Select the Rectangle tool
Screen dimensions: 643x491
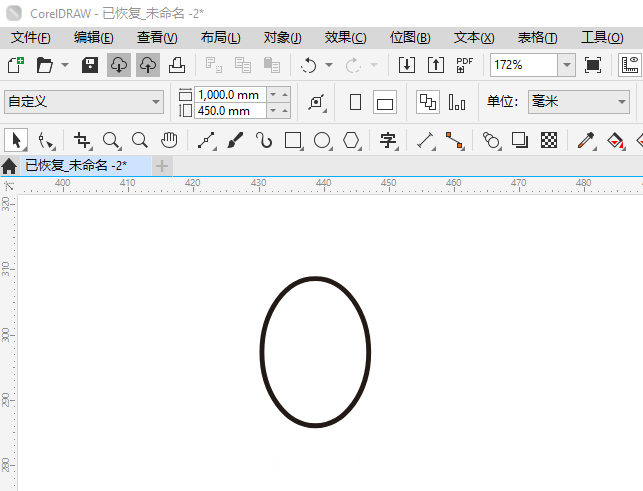click(x=293, y=140)
